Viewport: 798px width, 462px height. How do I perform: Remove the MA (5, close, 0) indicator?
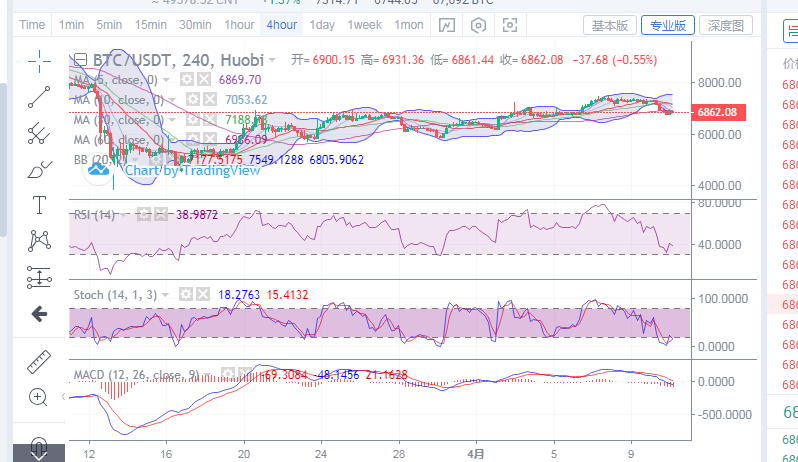click(204, 79)
